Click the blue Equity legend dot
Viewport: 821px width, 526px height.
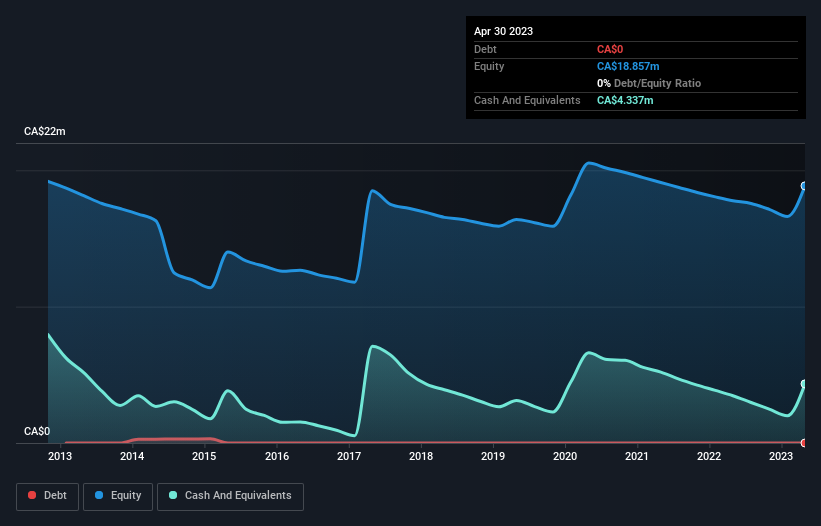[x=99, y=495]
